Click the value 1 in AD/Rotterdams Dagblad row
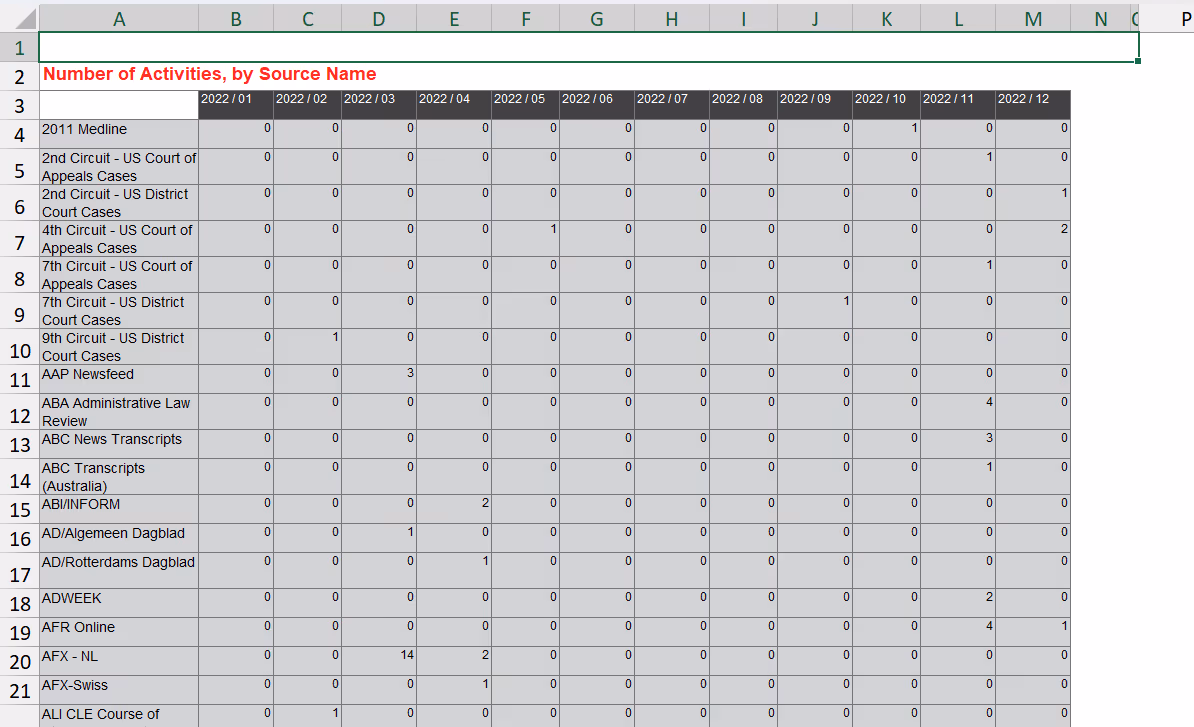The height and width of the screenshot is (727, 1194). (x=455, y=571)
